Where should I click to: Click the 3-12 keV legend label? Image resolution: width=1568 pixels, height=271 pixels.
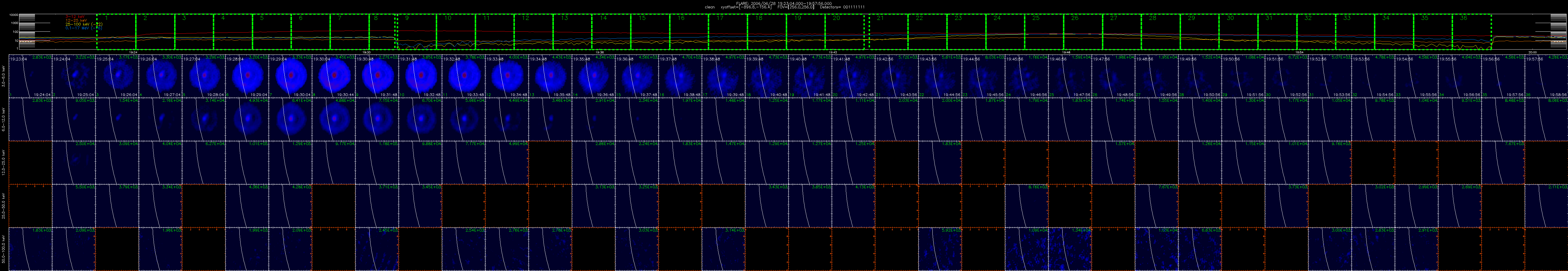point(74,16)
